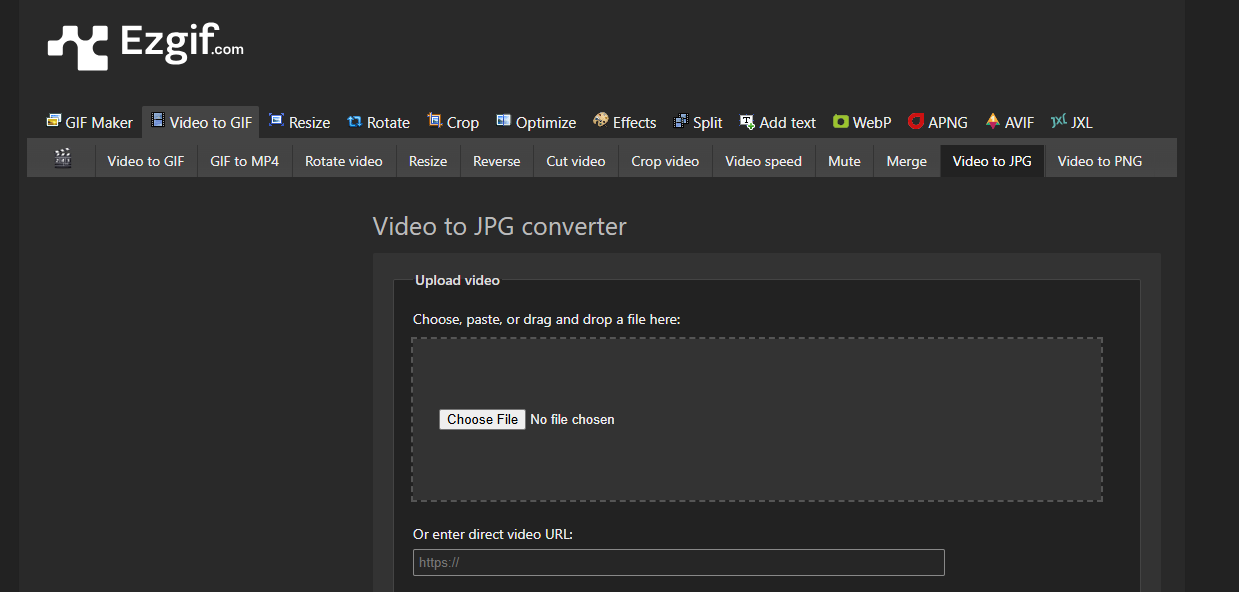Switch to Video speed tab

coord(764,161)
